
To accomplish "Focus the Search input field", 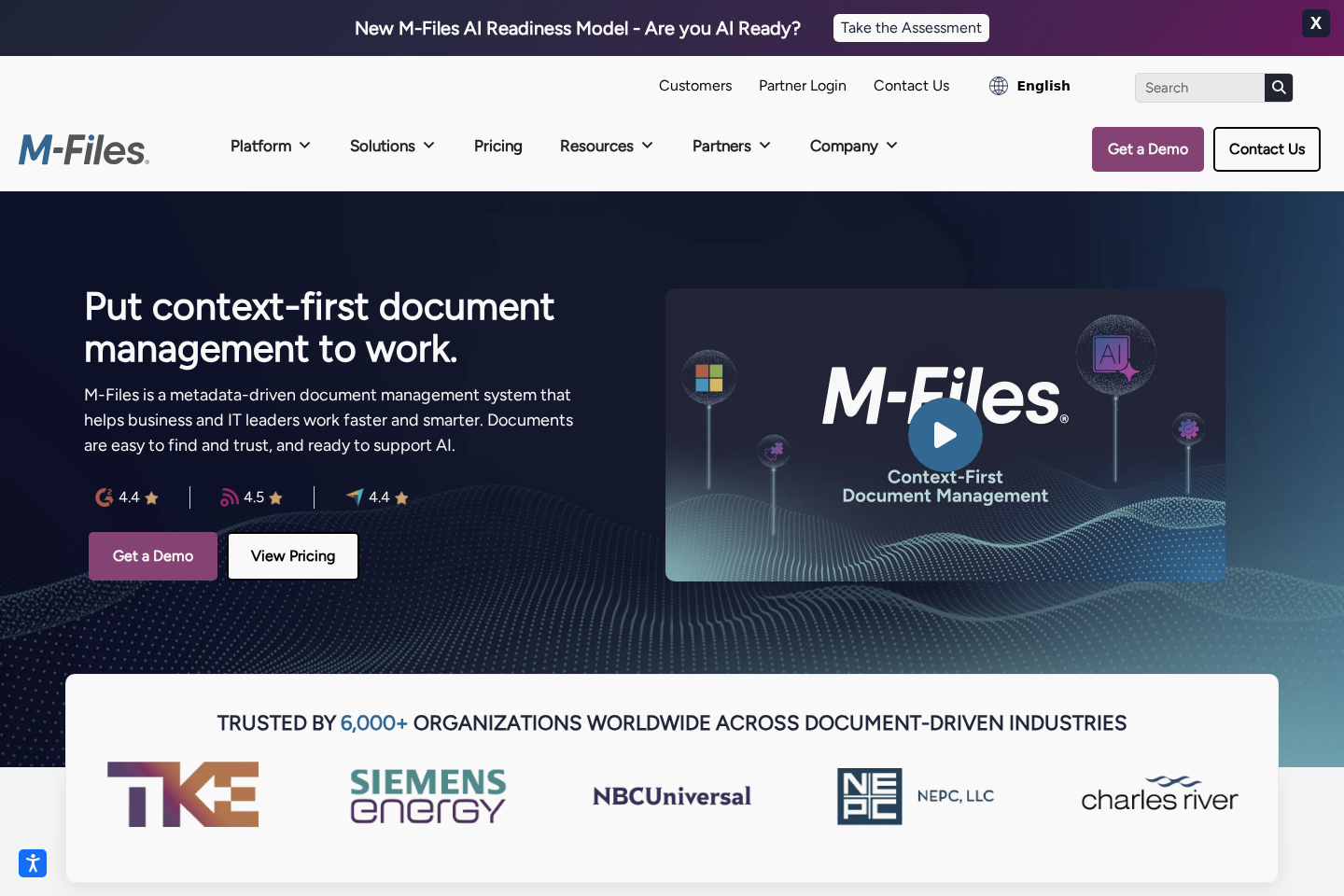I will pos(1200,88).
